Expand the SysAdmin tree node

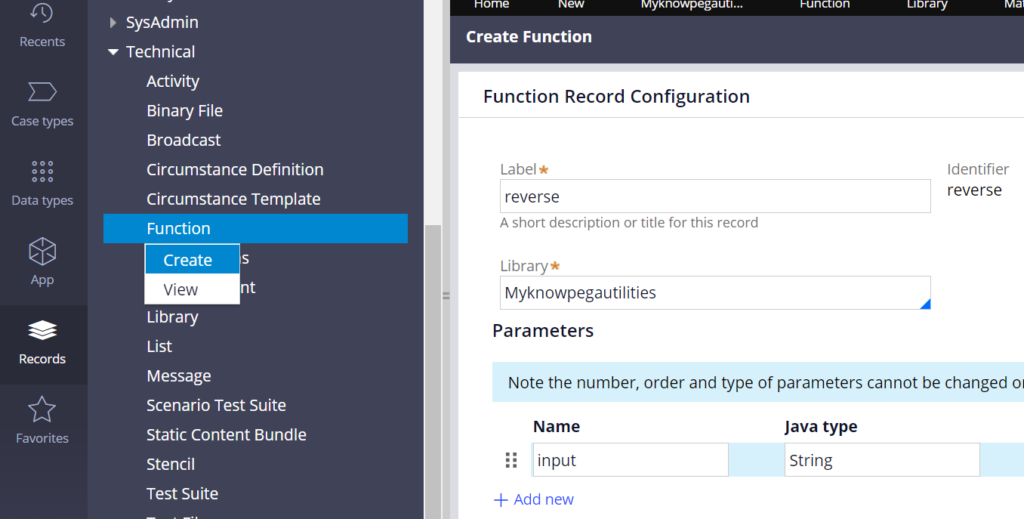[x=113, y=22]
